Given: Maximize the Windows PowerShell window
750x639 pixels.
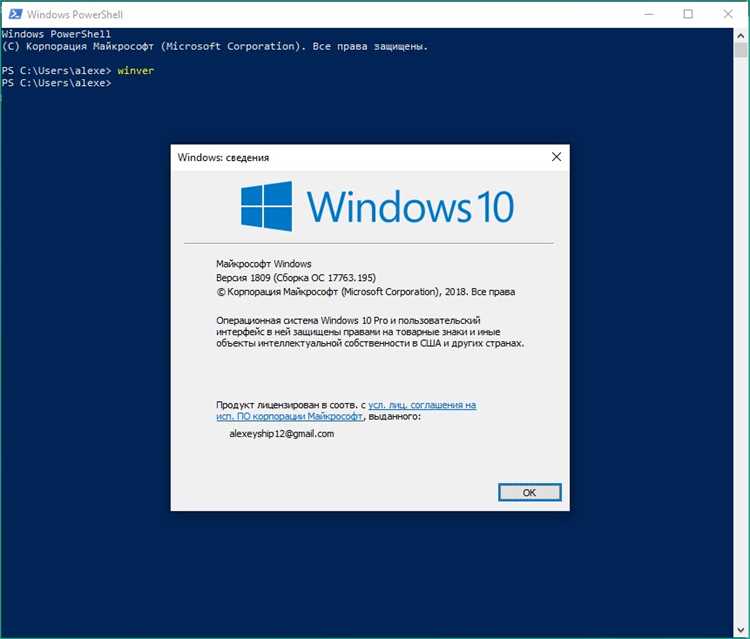Looking at the screenshot, I should (688, 14).
